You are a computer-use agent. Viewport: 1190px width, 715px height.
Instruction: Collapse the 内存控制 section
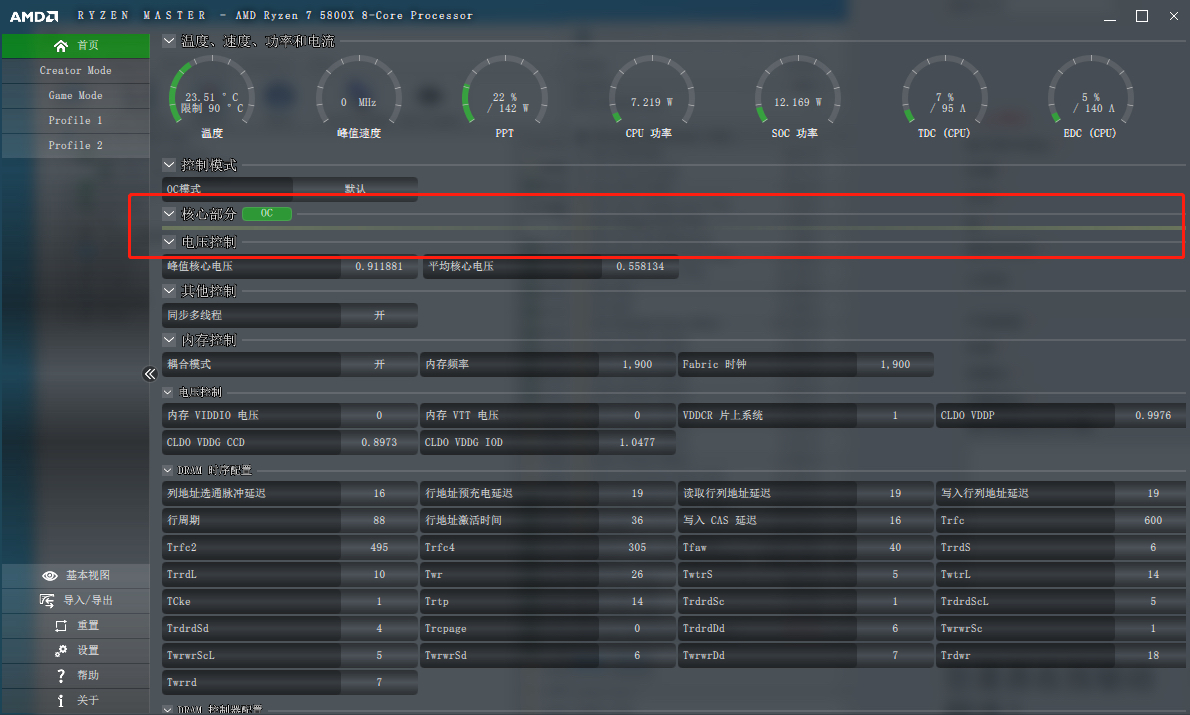click(x=169, y=340)
